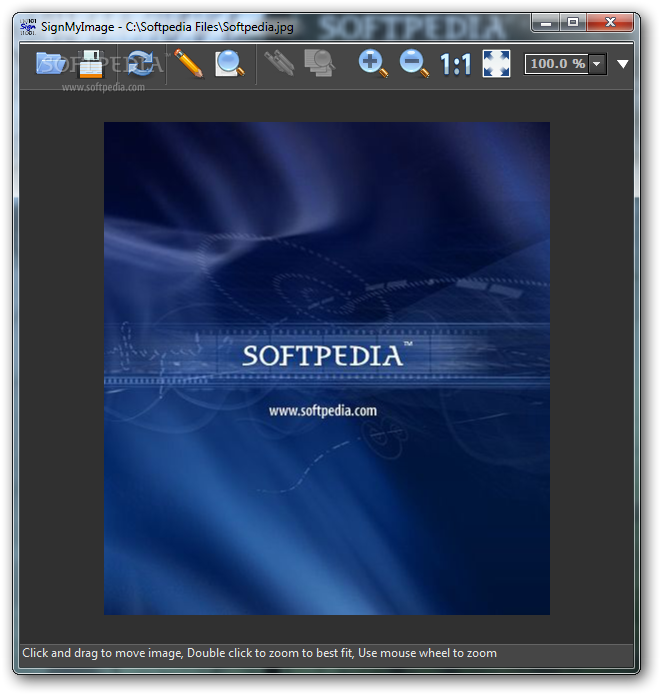The width and height of the screenshot is (661, 695).
Task: Click the grayed-out batch detect magnifier icon
Action: (320, 63)
